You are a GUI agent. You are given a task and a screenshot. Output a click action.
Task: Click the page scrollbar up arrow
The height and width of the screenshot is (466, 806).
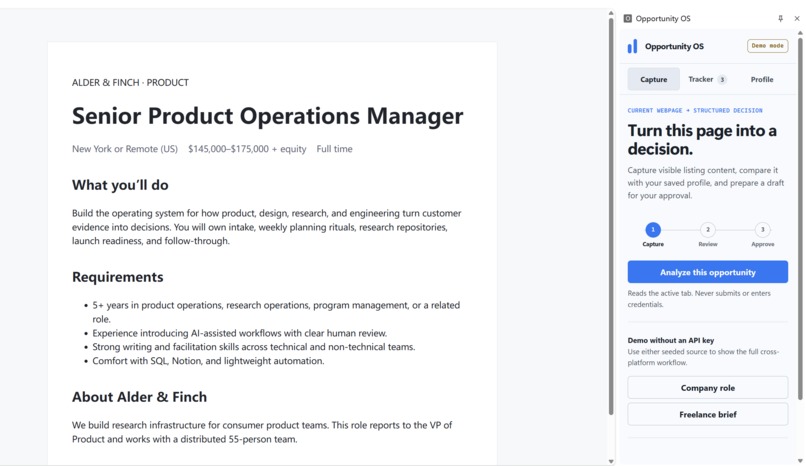coord(611,13)
